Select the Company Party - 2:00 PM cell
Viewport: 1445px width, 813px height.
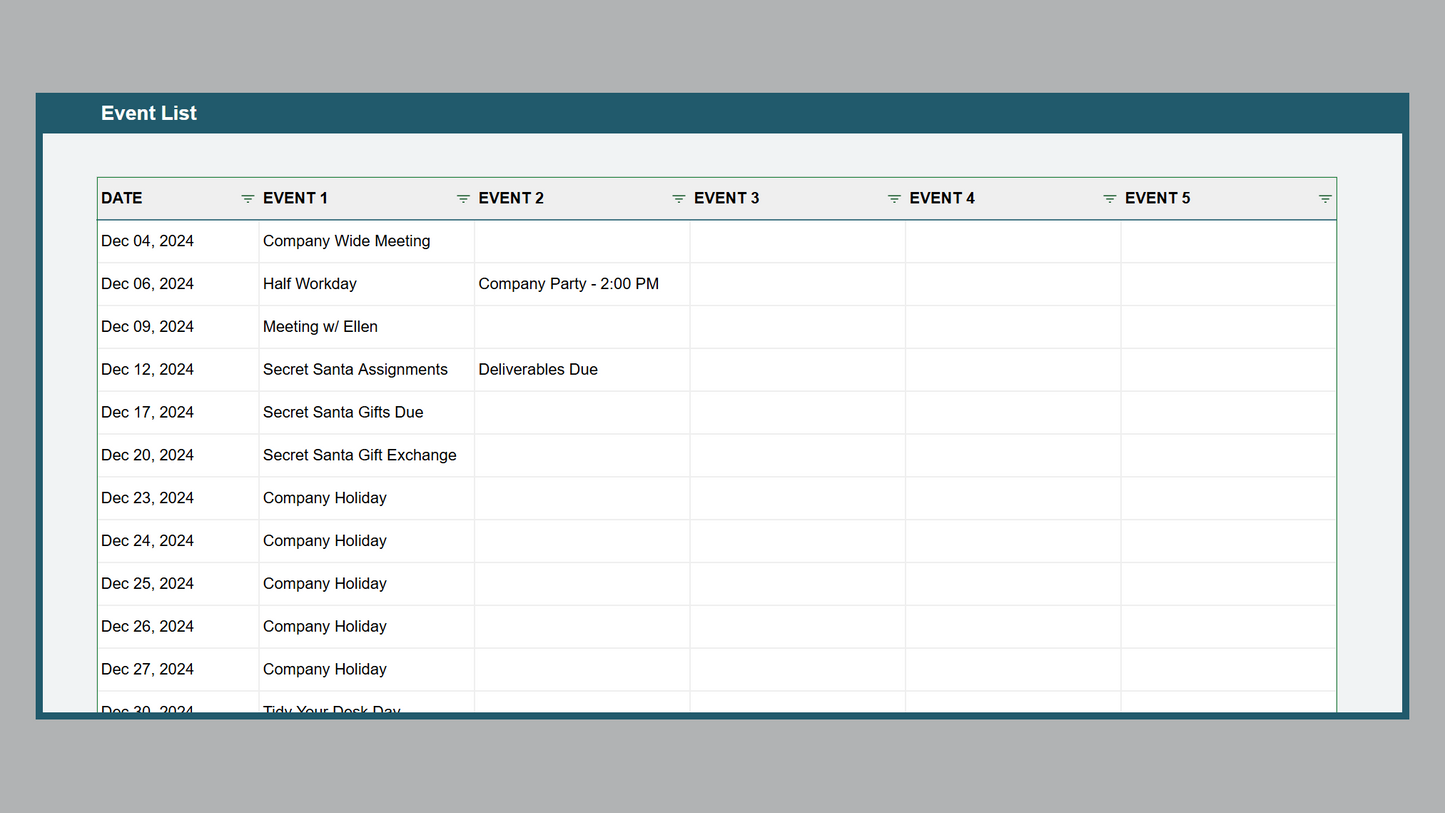click(568, 284)
